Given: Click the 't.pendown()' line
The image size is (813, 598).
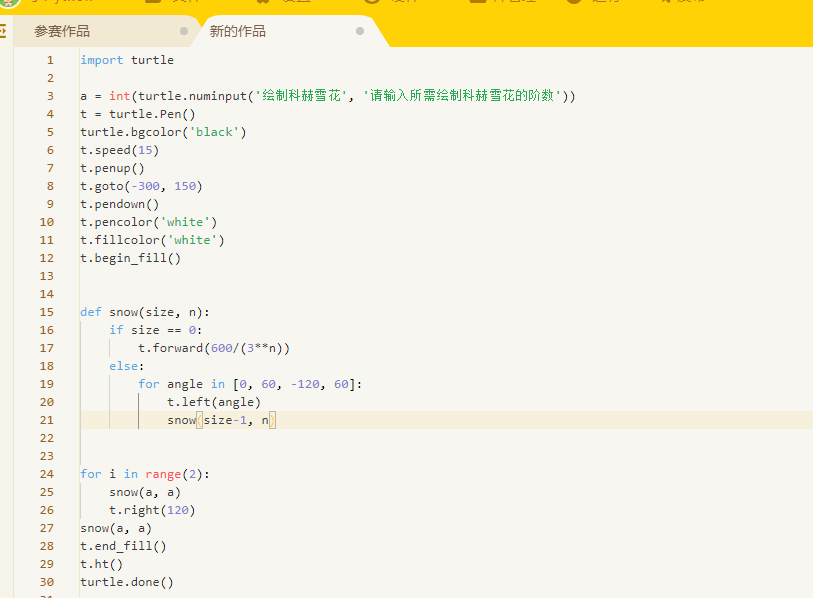Looking at the screenshot, I should [120, 204].
